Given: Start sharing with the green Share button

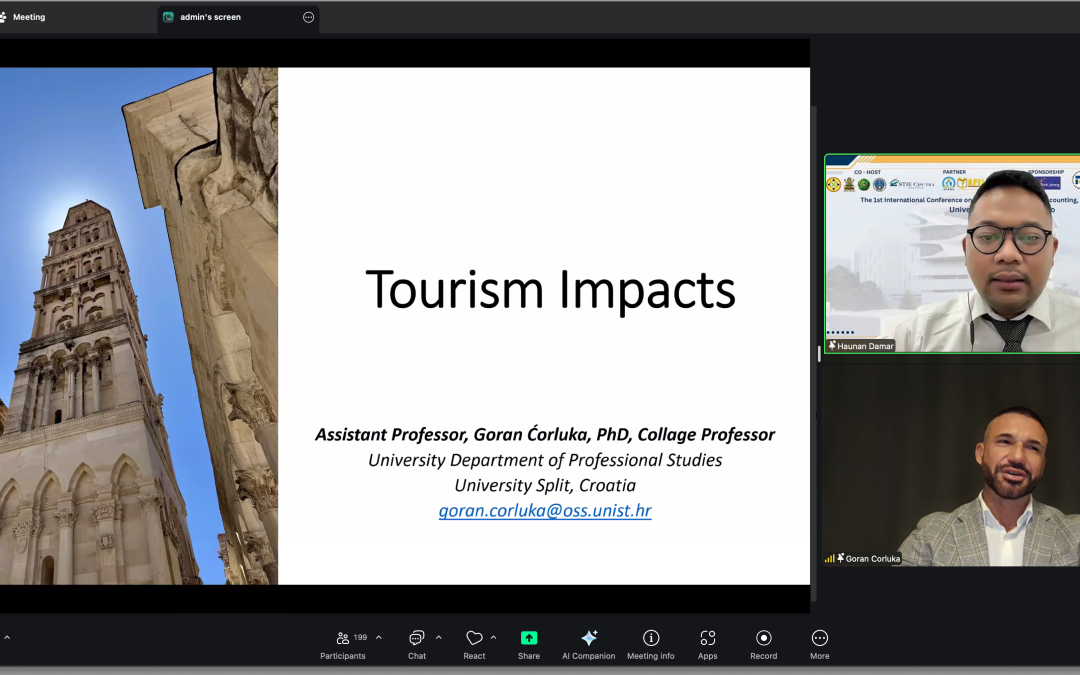Looking at the screenshot, I should point(529,643).
